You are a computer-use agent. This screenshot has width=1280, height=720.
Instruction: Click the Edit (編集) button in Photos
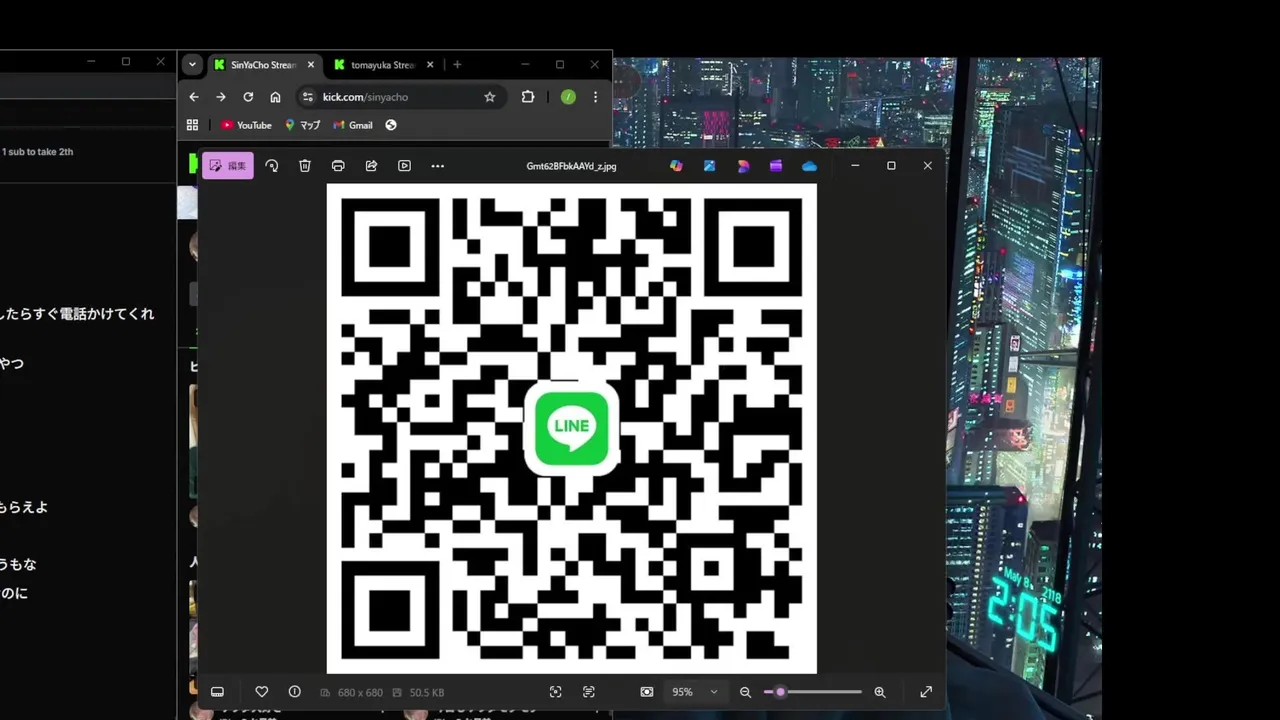point(228,166)
